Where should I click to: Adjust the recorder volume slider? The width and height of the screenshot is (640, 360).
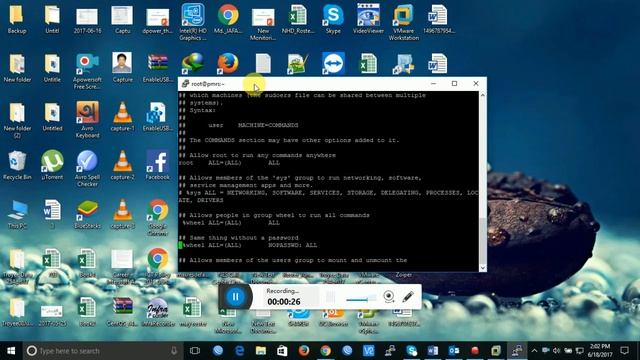pyautogui.click(x=361, y=299)
